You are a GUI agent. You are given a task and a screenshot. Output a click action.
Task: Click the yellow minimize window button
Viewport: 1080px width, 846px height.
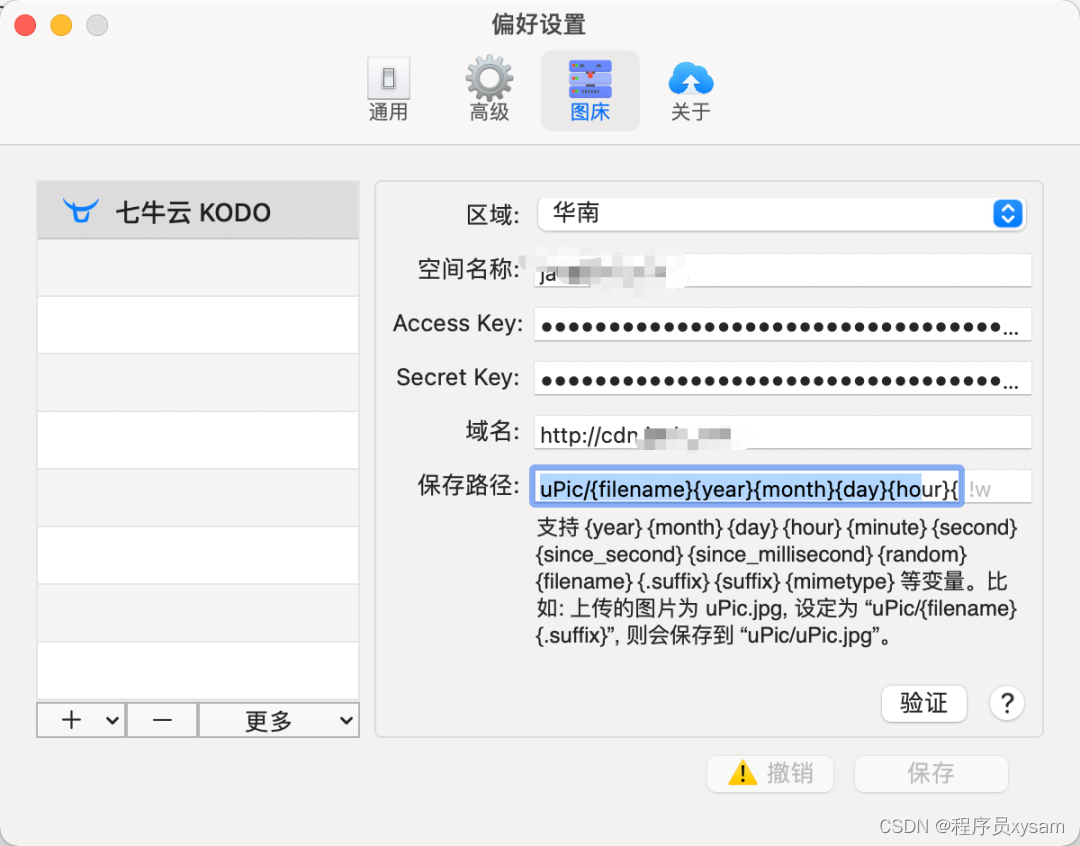(61, 25)
